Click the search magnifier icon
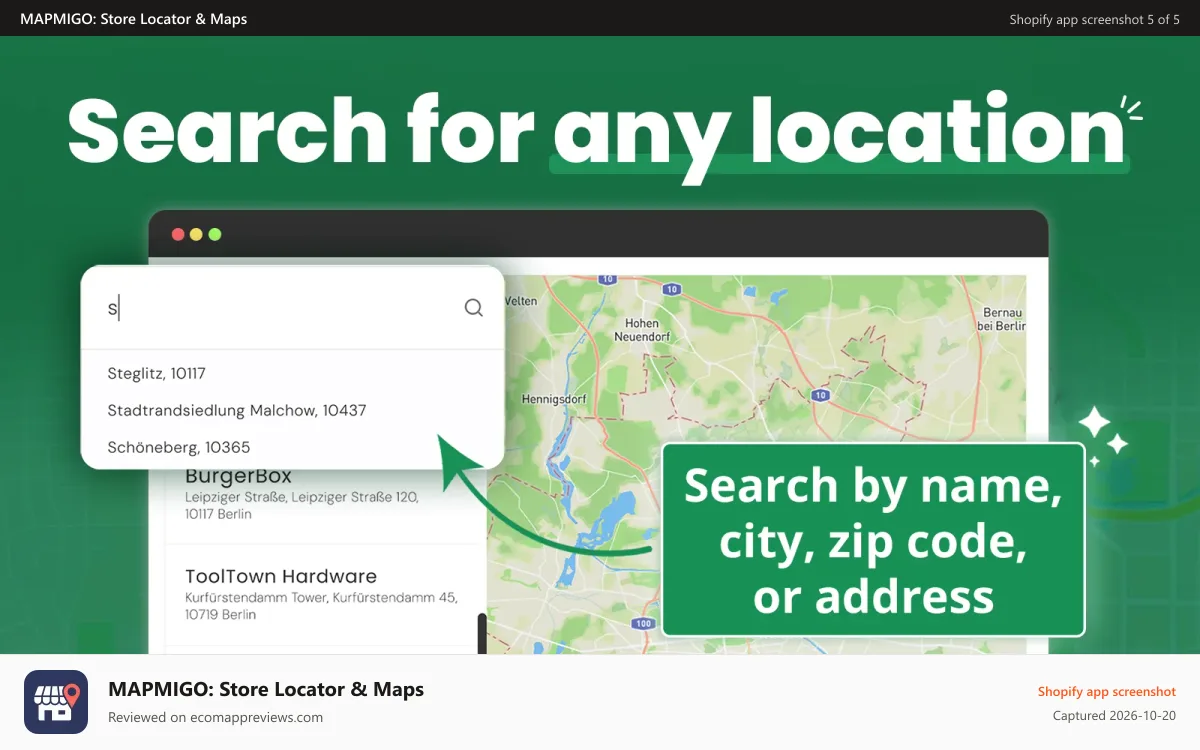This screenshot has height=750, width=1200. click(474, 308)
